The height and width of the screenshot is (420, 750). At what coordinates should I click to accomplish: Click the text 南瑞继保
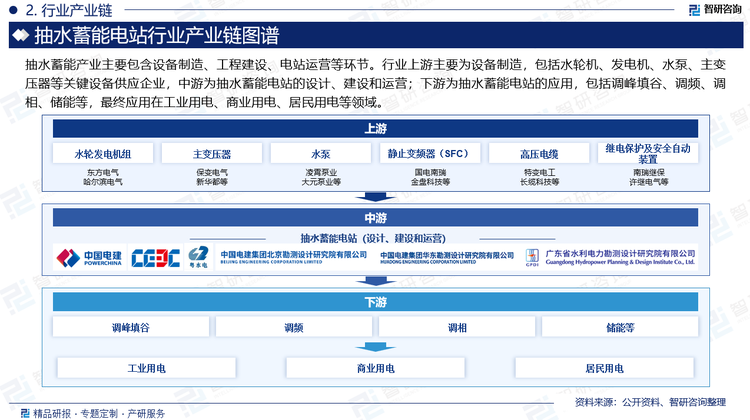tap(649, 172)
